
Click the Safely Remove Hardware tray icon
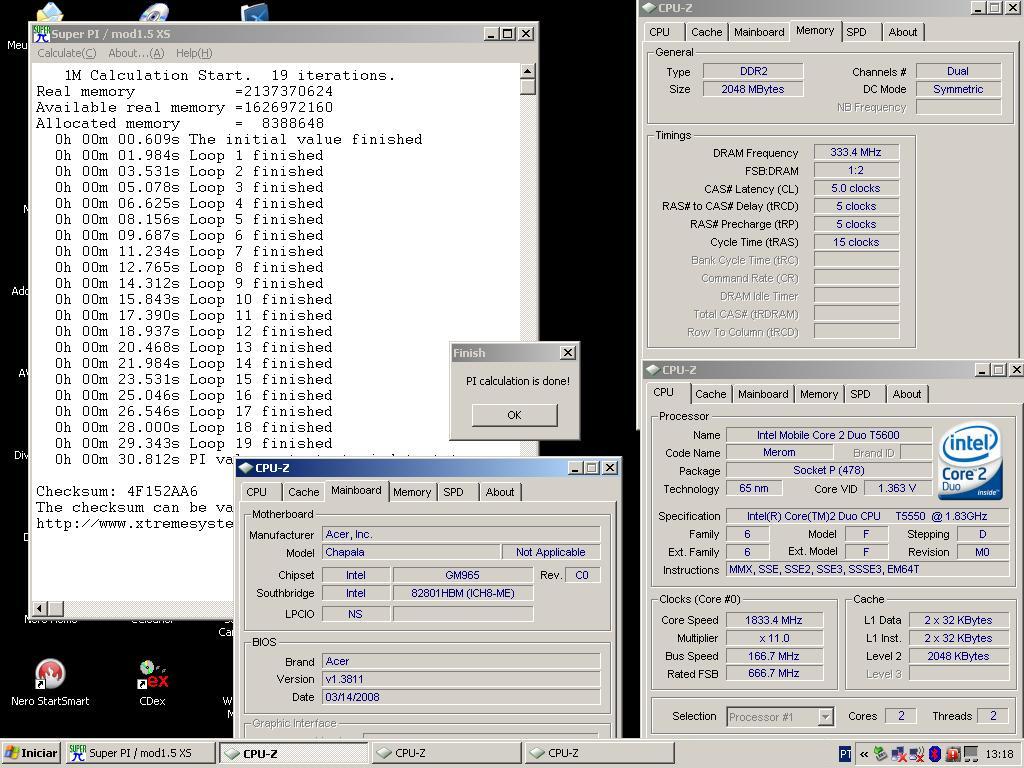pyautogui.click(x=880, y=754)
